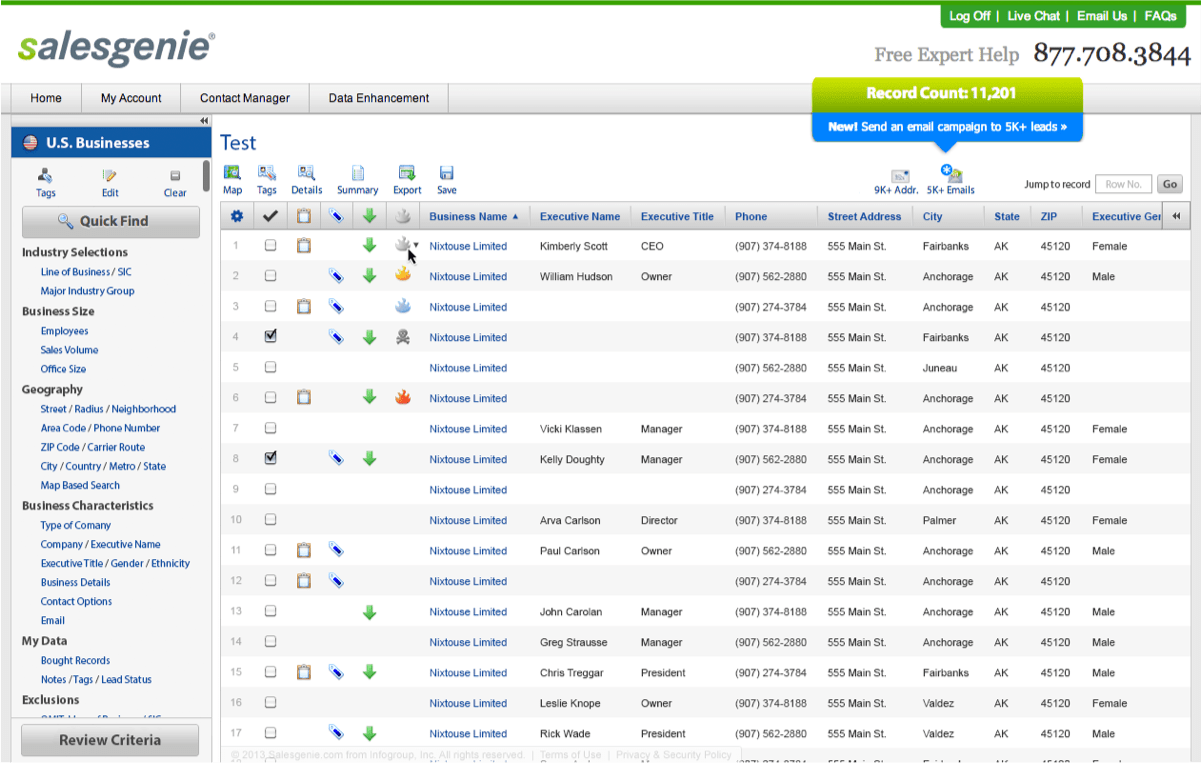
Task: Click the blue tag icon in row 2
Action: [x=336, y=277]
